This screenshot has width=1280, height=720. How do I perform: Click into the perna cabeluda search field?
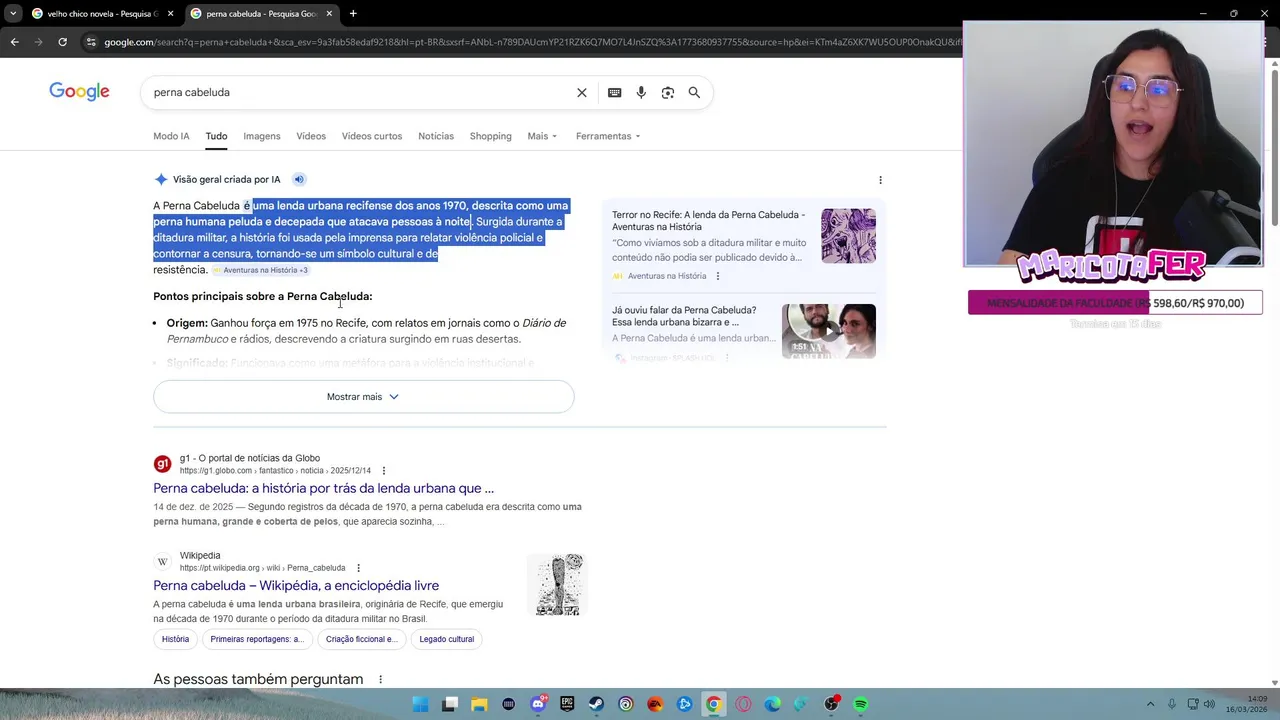tap(358, 92)
